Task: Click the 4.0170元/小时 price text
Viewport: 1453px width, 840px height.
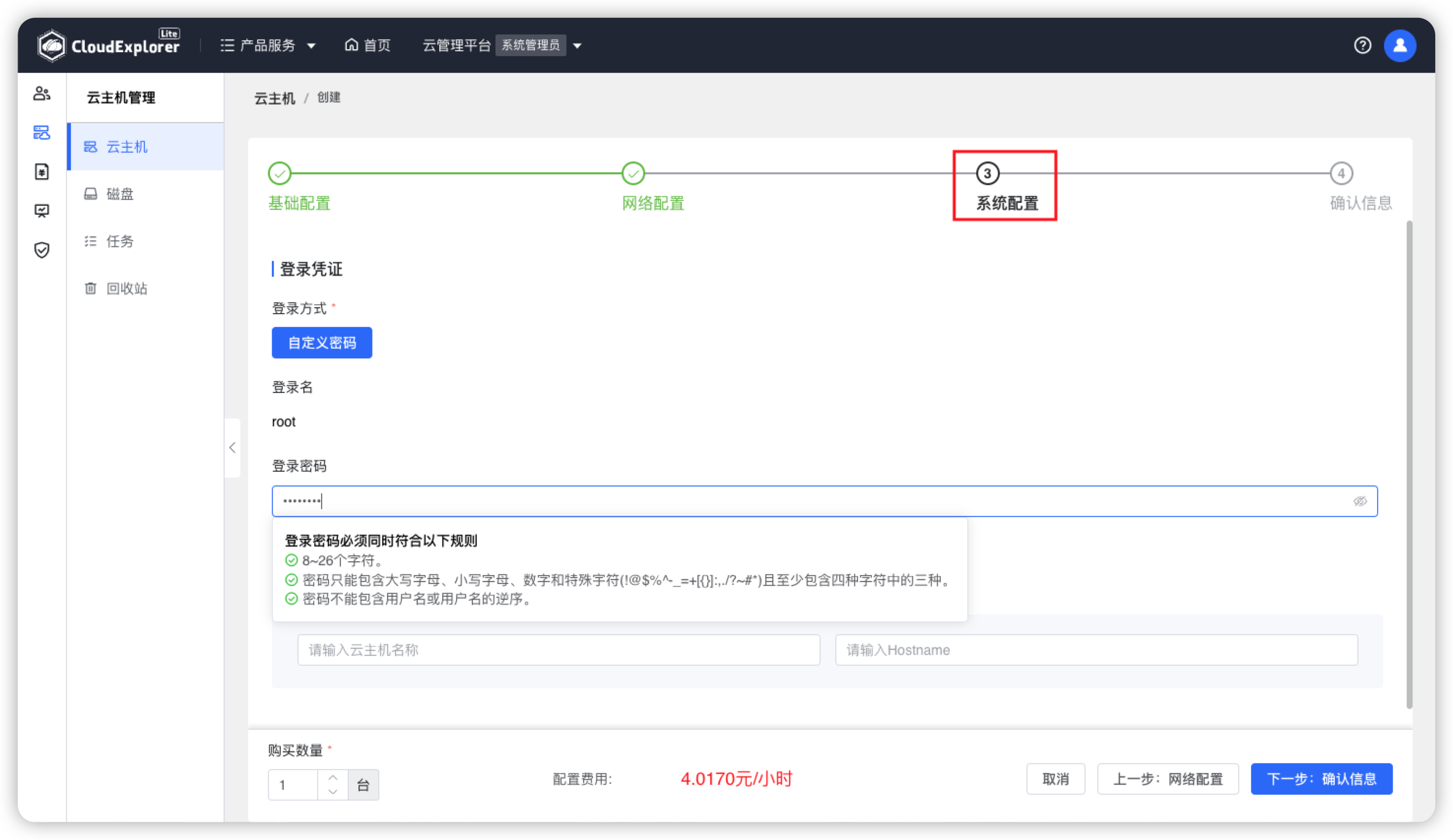Action: [x=736, y=779]
